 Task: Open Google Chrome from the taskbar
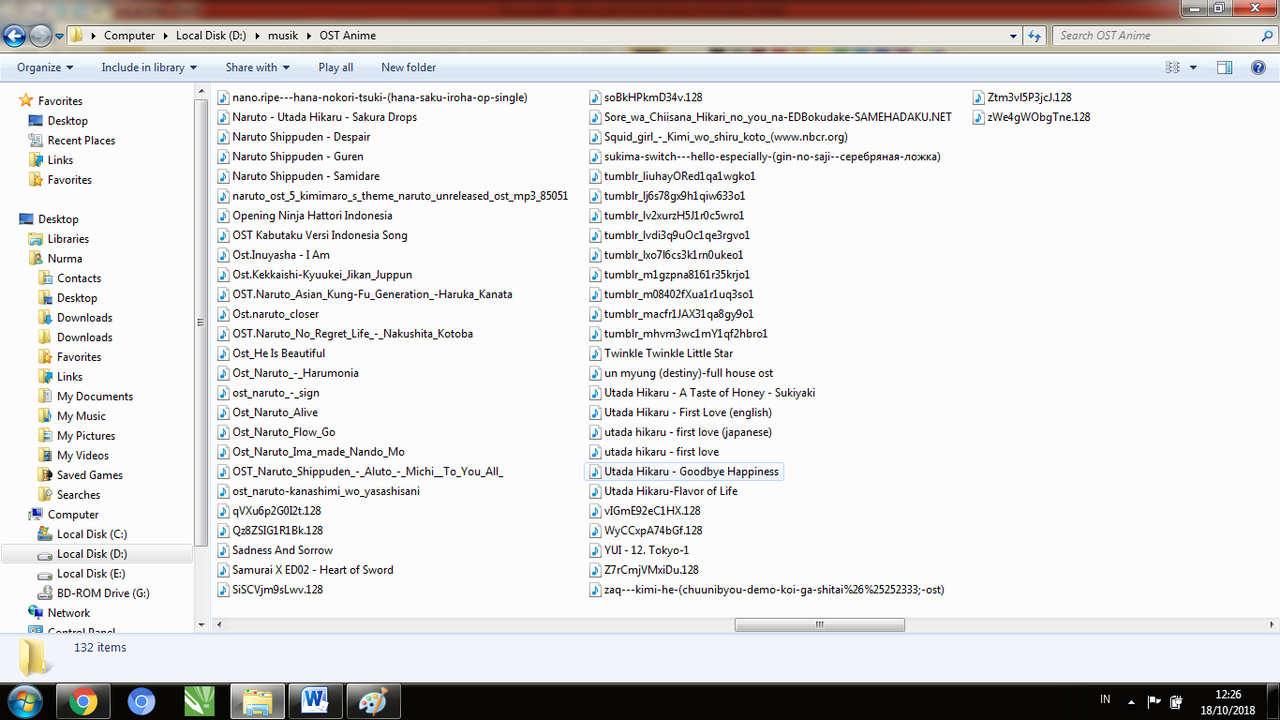[84, 701]
